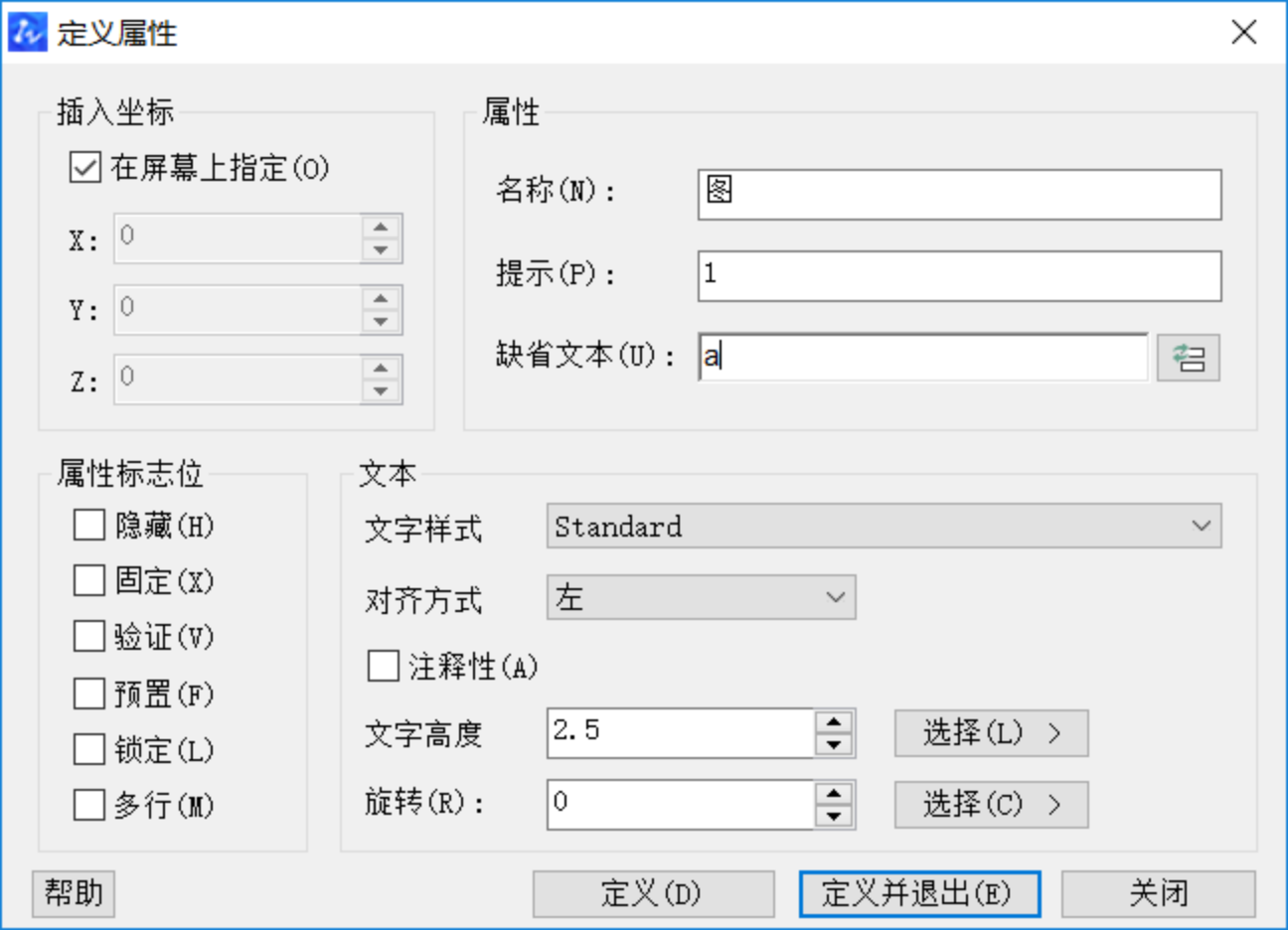The height and width of the screenshot is (930, 1288).
Task: Click the Y coordinate up arrow
Action: (381, 298)
